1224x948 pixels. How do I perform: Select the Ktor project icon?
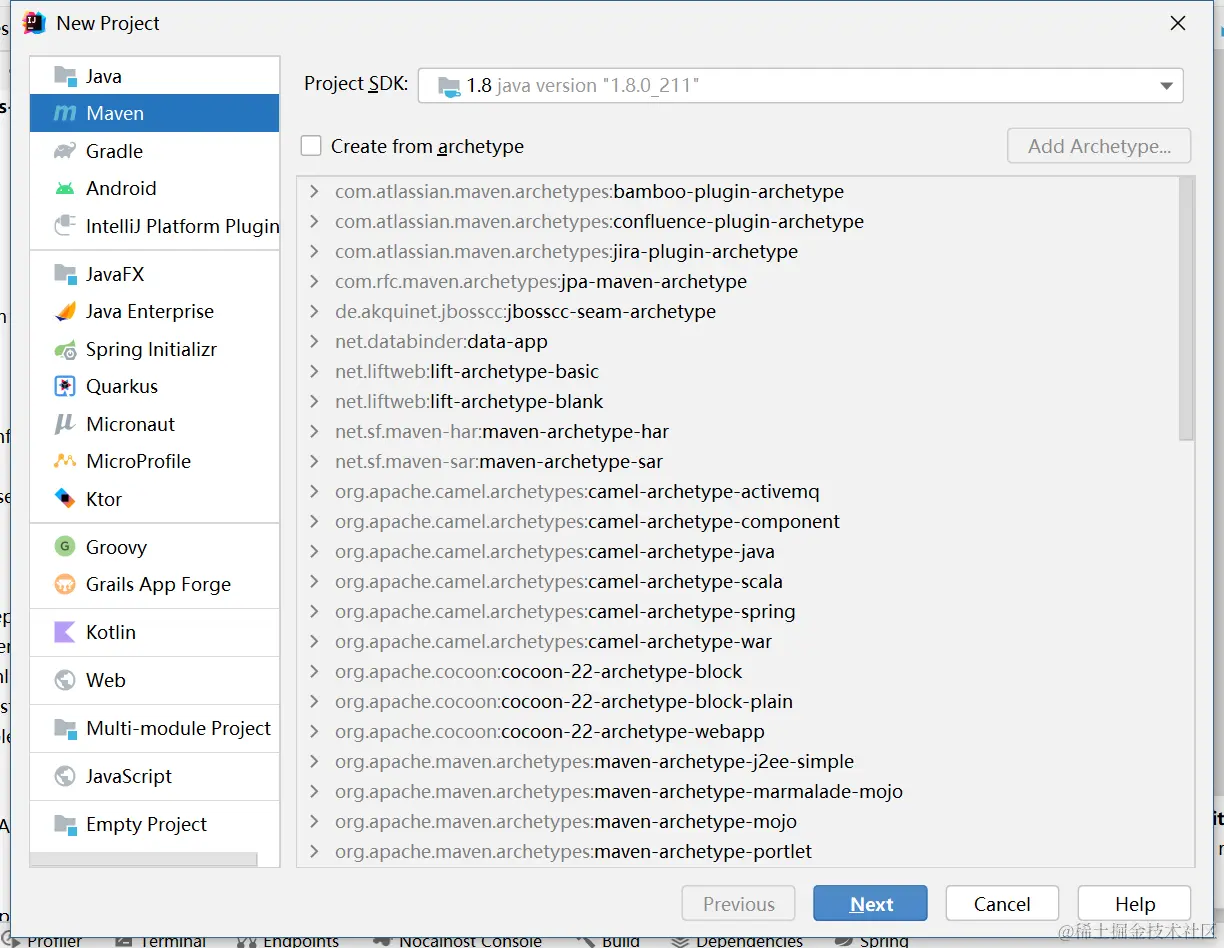coord(65,499)
